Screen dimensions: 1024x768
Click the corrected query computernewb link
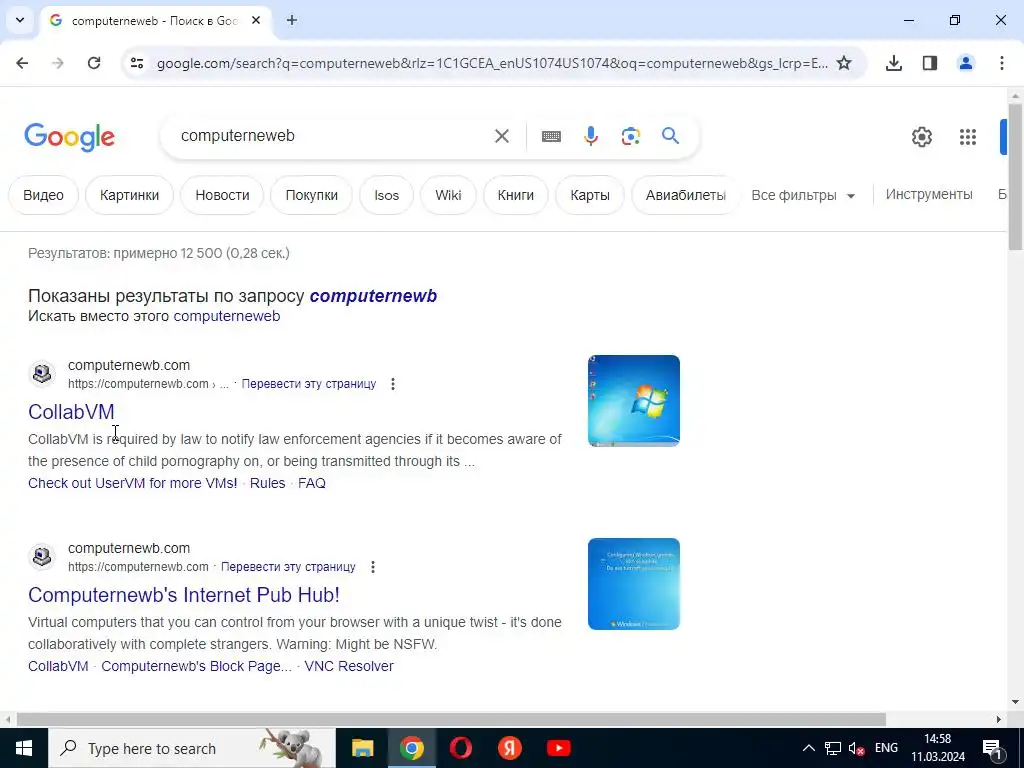(x=373, y=296)
